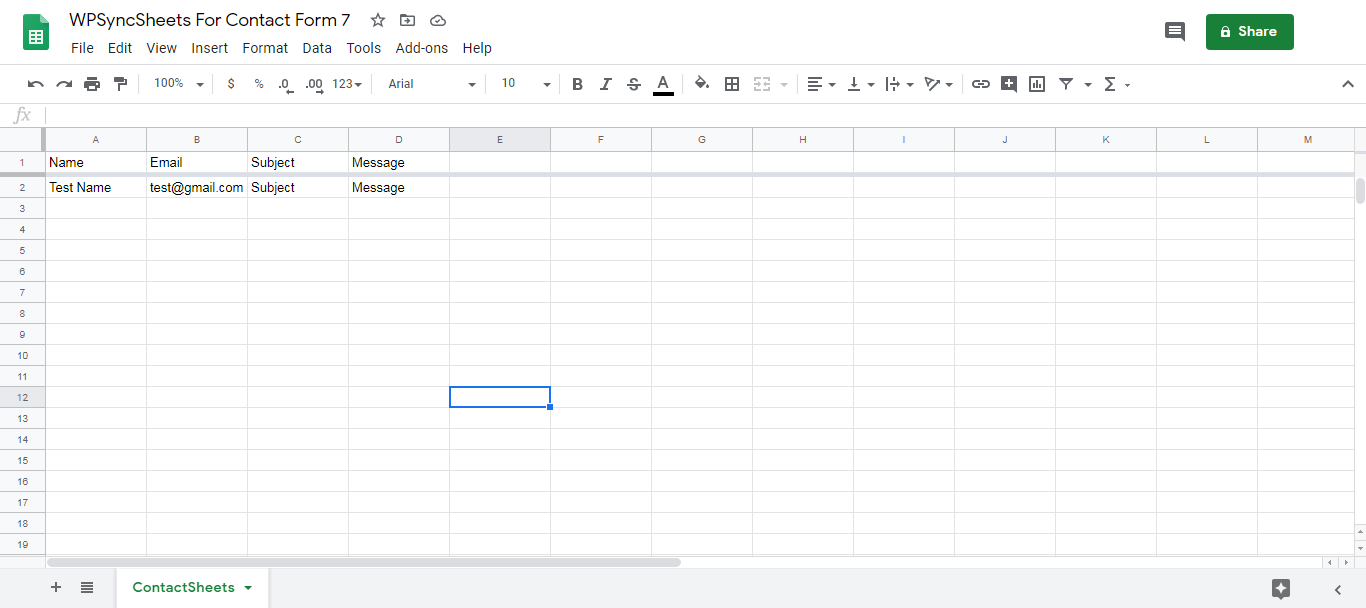Image resolution: width=1366 pixels, height=608 pixels.
Task: Select the Paint format tool
Action: pos(120,84)
